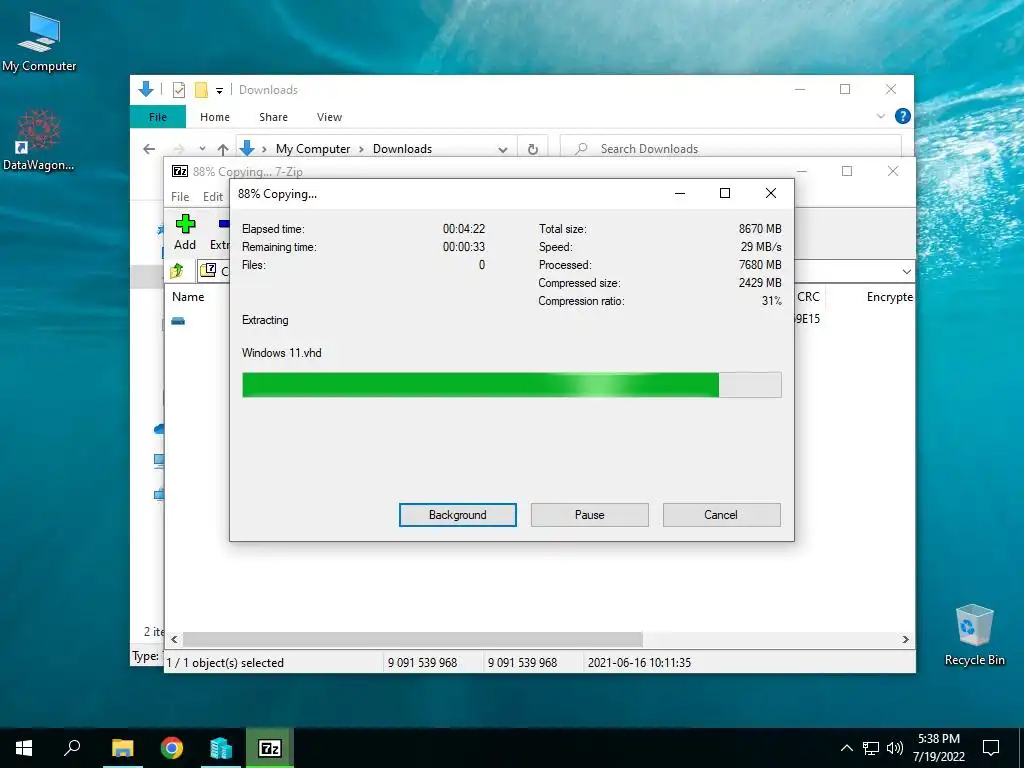1024x768 pixels.
Task: Click the Downloads blue arrow title icon
Action: tap(146, 89)
